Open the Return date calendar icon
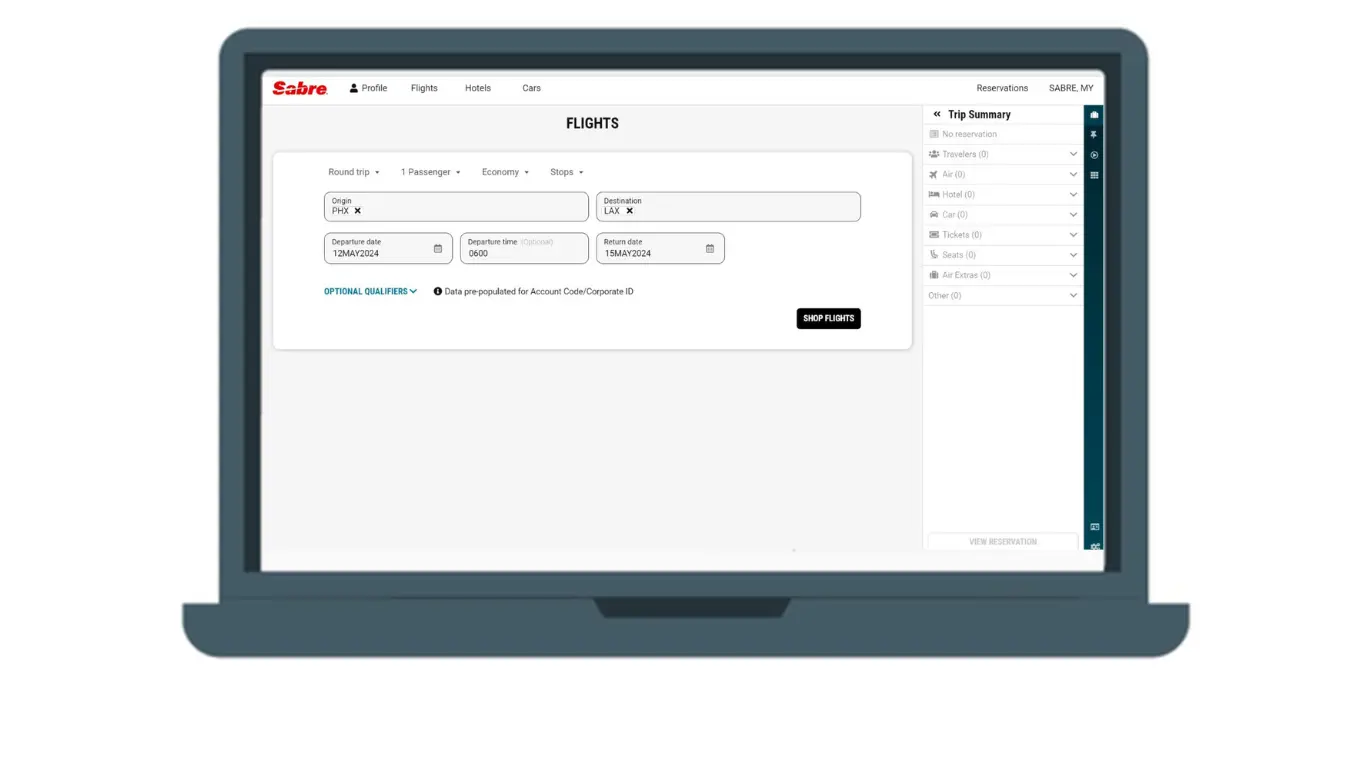The height and width of the screenshot is (768, 1366). 710,248
